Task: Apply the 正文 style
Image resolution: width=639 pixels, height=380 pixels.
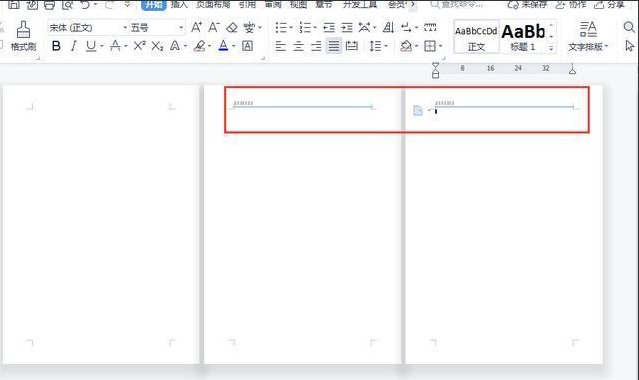Action: tap(476, 37)
